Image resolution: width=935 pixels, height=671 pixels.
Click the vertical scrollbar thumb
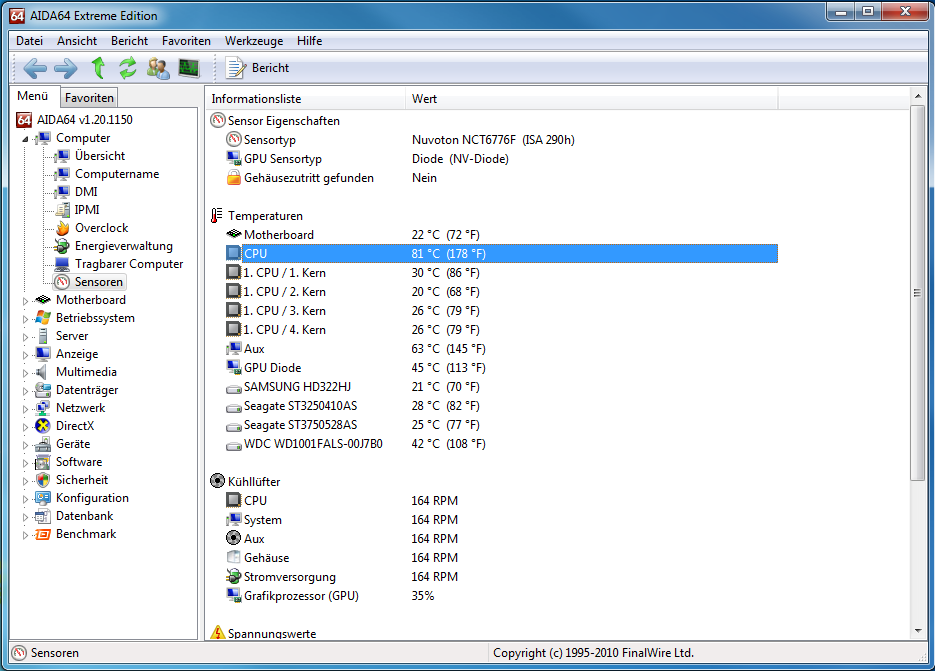pos(918,293)
